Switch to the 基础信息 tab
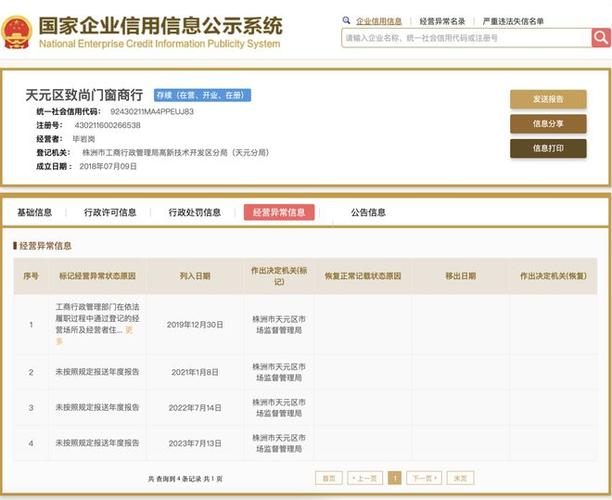Screen dimensions: 612x500 [x=34, y=212]
